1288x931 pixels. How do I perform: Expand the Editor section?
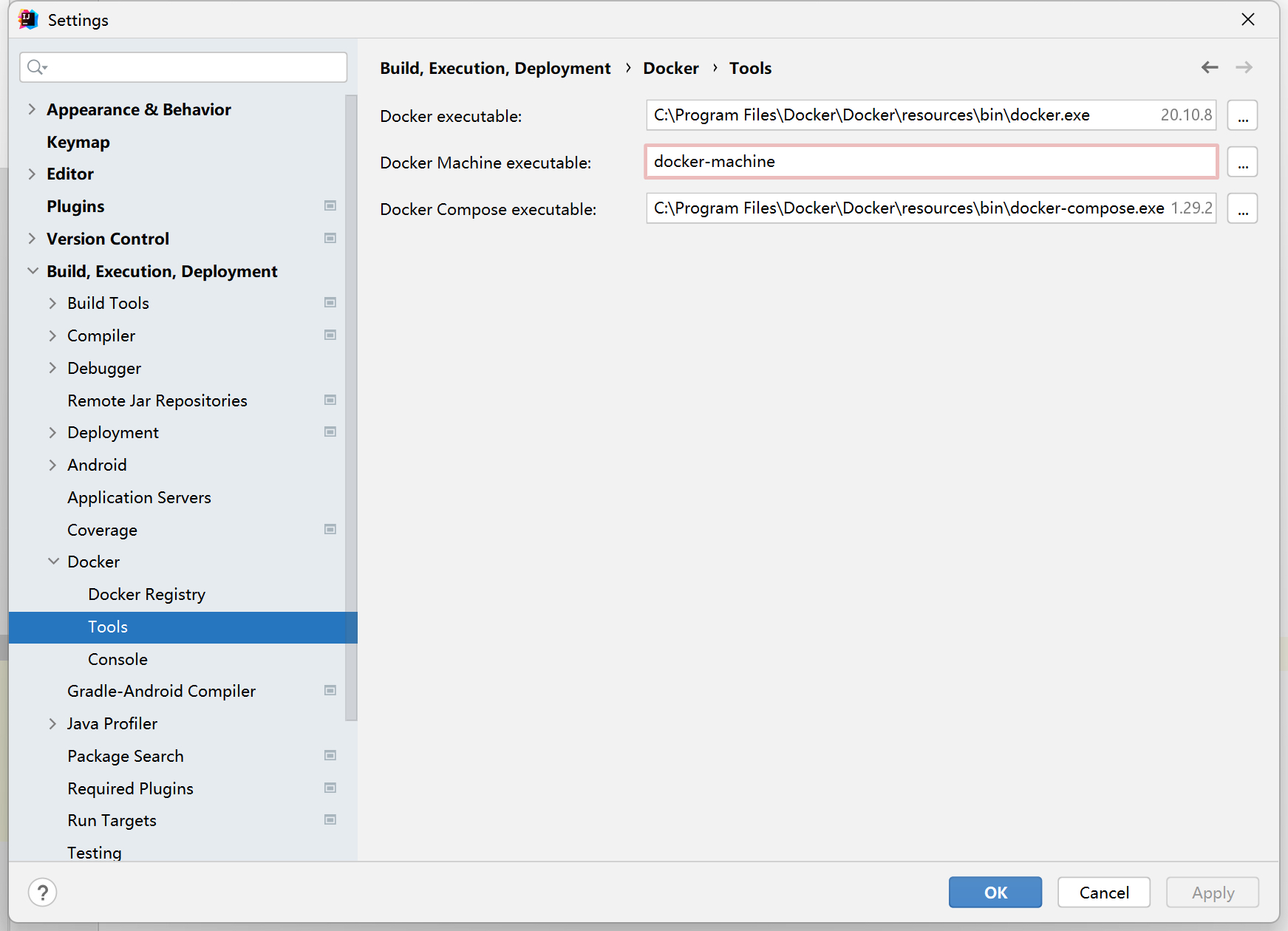(x=32, y=174)
